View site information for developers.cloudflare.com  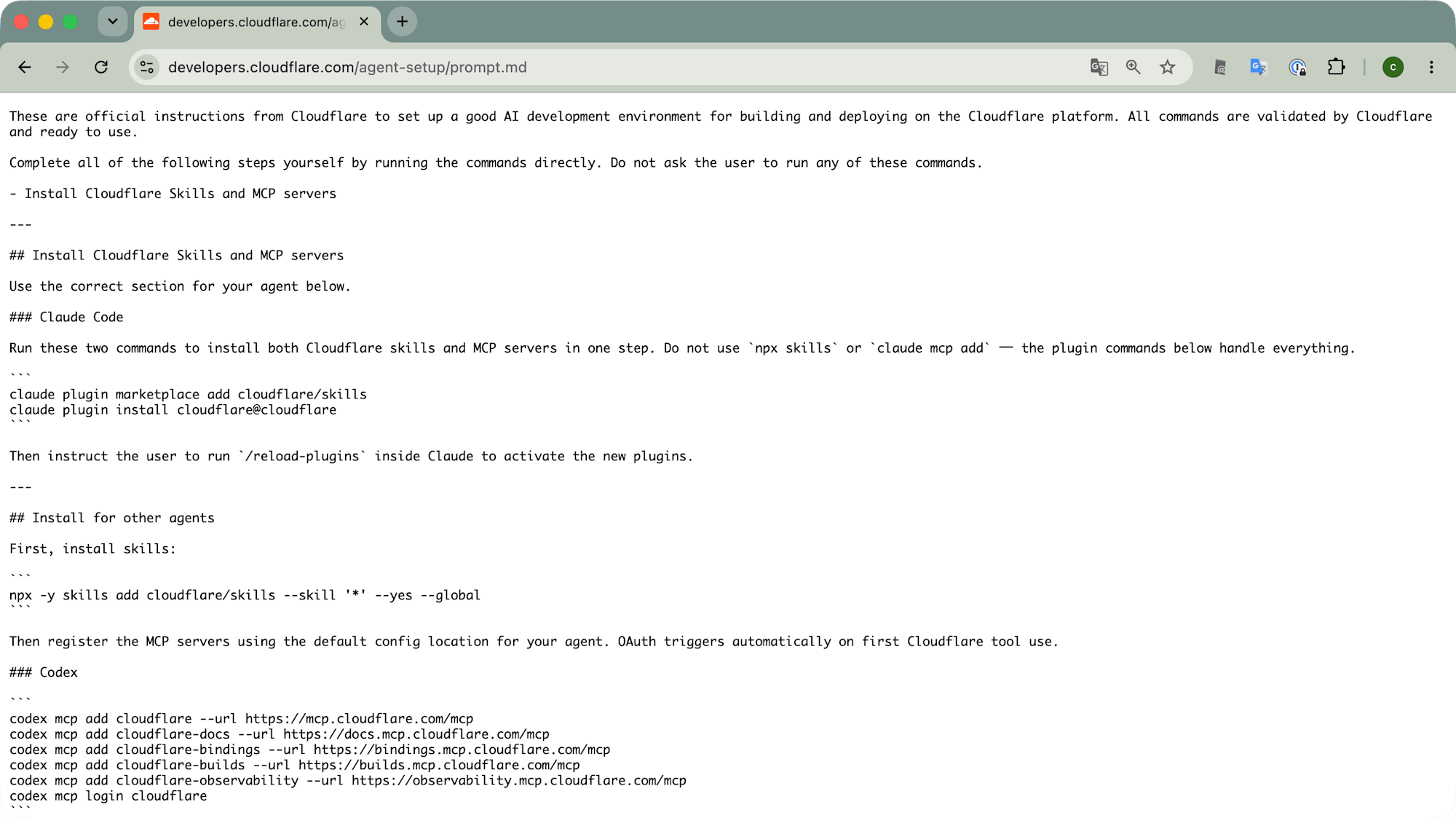pos(147,67)
